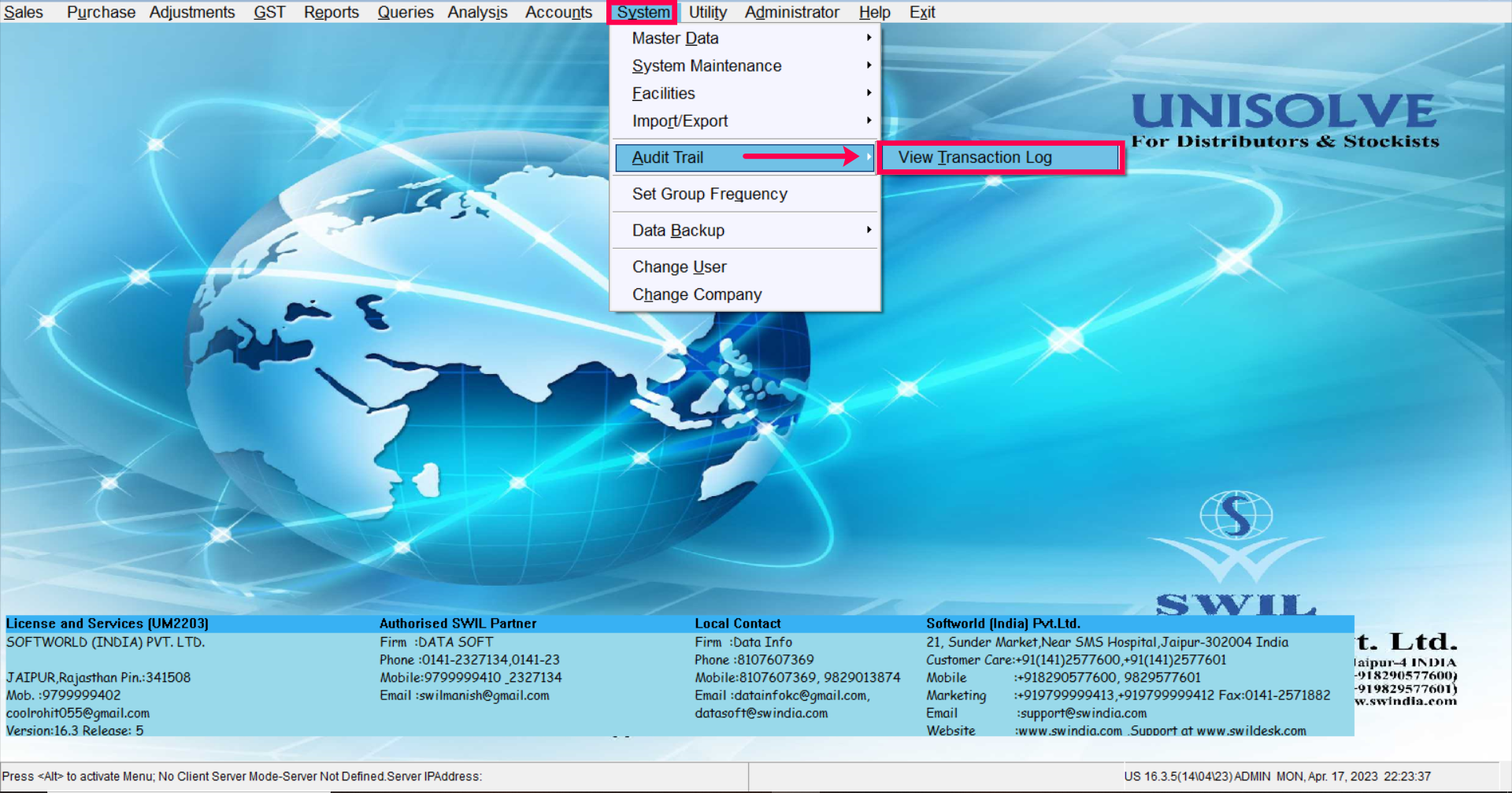
Task: Open the Adjustments menu
Action: (192, 12)
